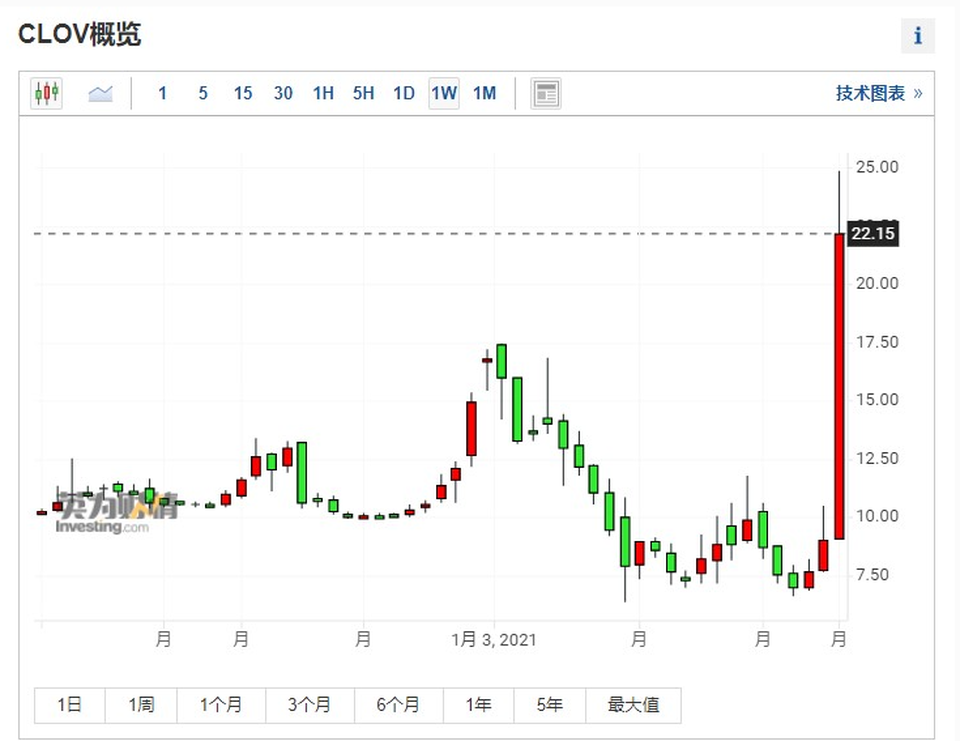Viewport: 960px width, 741px height.
Task: Click the info icon beside CLOV overview
Action: point(917,36)
